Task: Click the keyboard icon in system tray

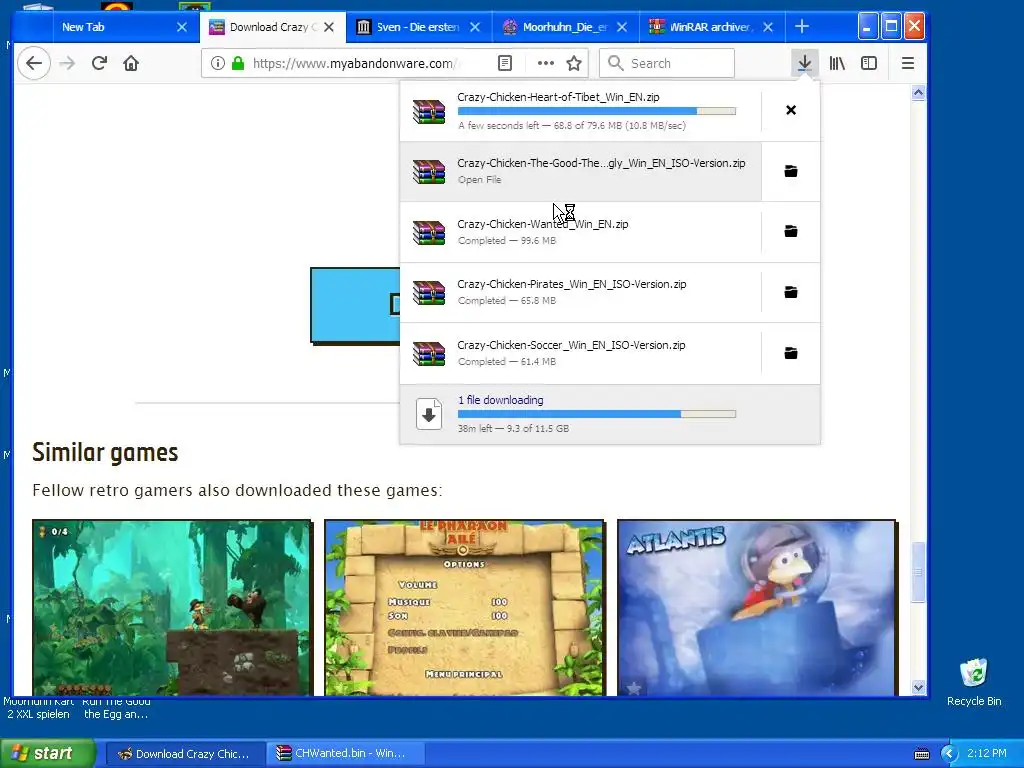Action: tap(921, 754)
